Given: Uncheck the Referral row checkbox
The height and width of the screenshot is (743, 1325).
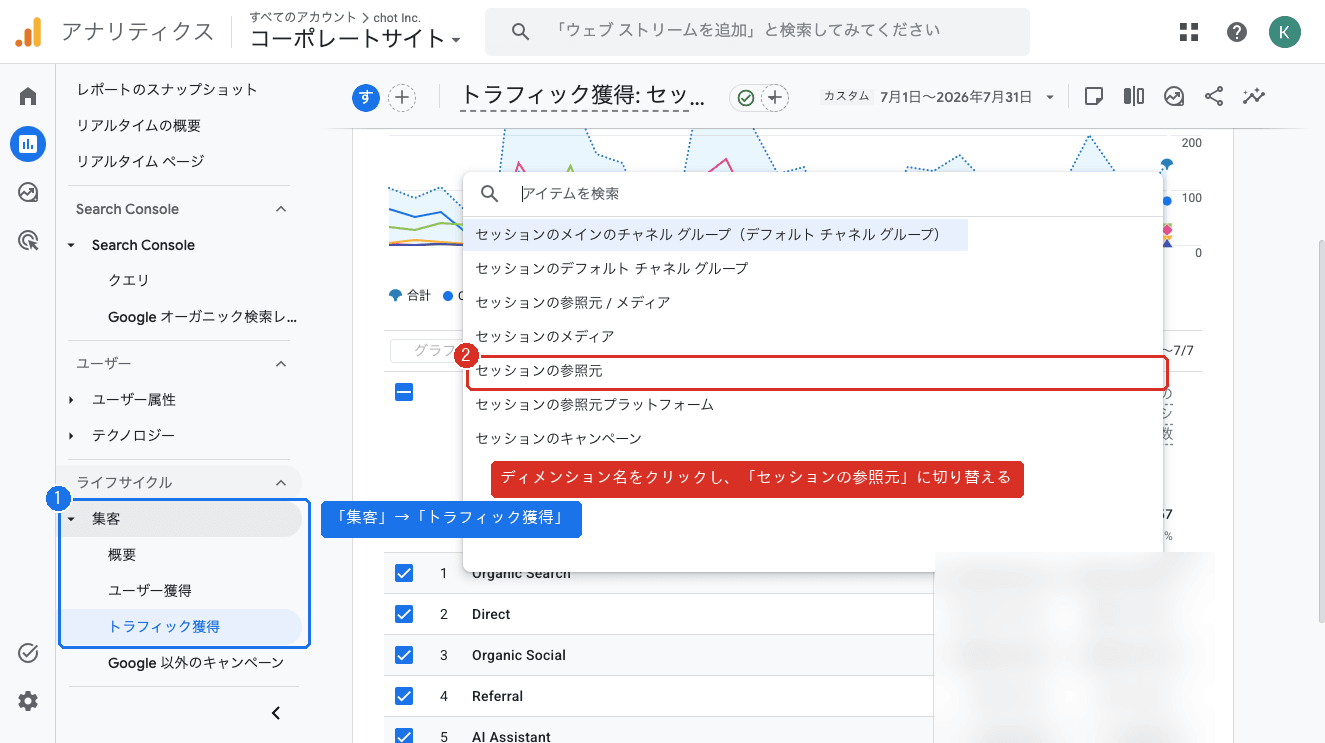Looking at the screenshot, I should pyautogui.click(x=404, y=696).
